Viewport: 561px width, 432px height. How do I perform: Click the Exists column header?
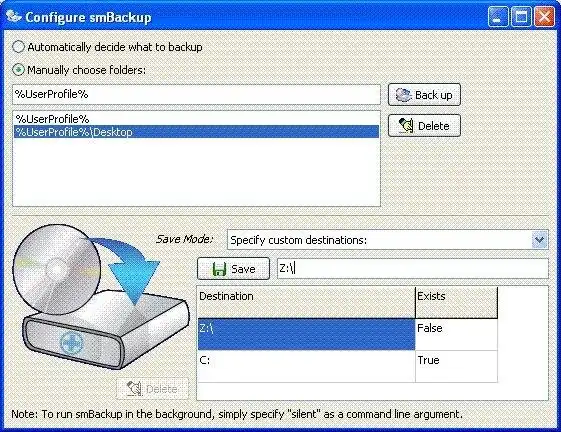[457, 302]
